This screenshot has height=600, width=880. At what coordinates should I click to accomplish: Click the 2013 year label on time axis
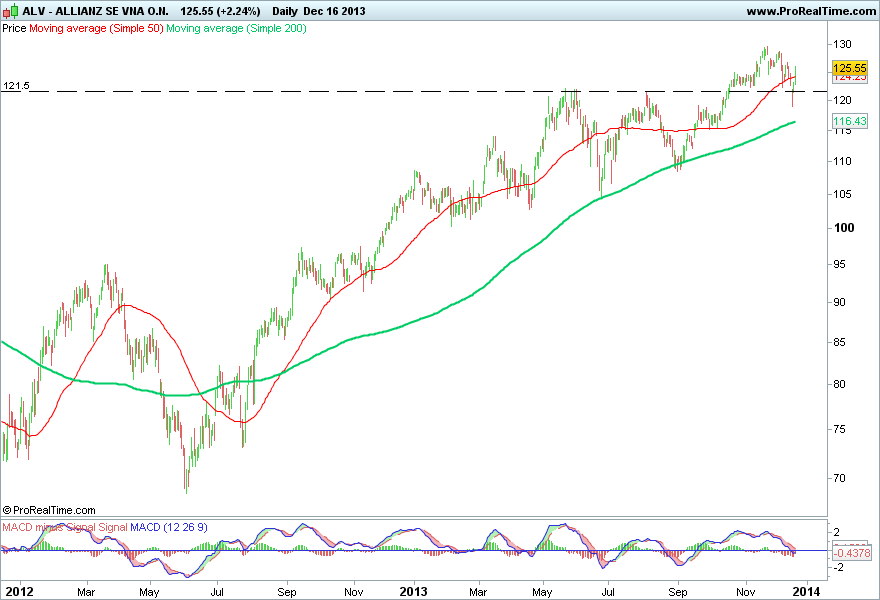click(414, 592)
